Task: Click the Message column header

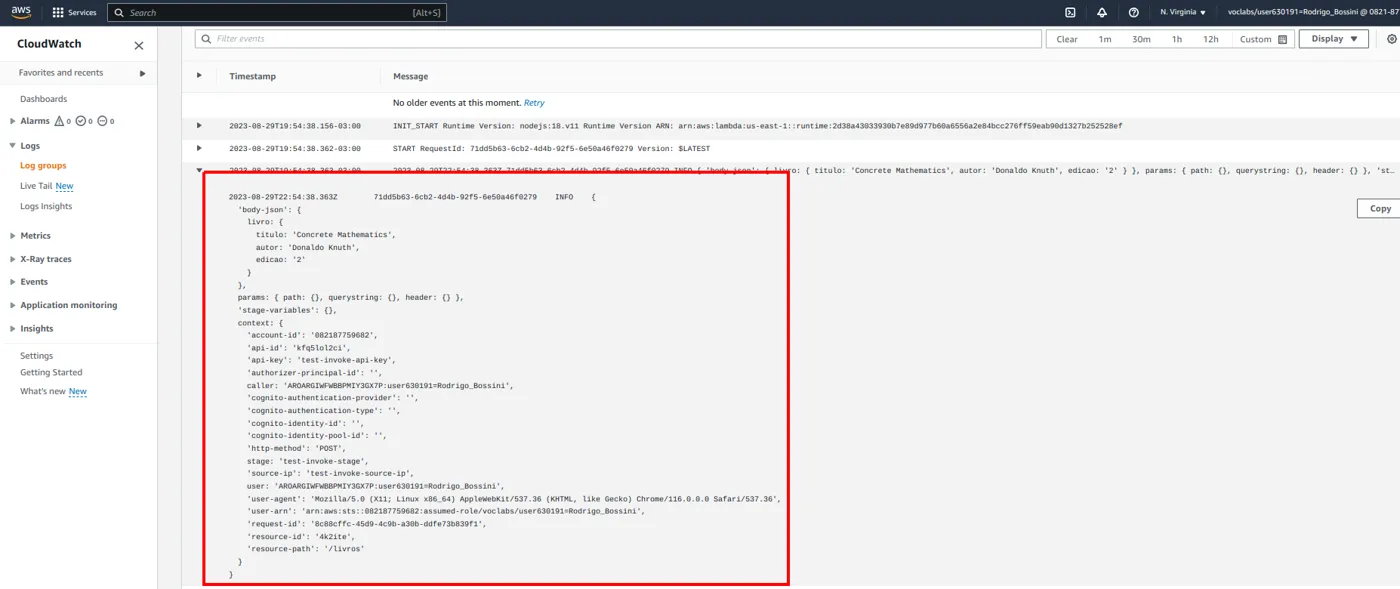Action: coord(410,76)
